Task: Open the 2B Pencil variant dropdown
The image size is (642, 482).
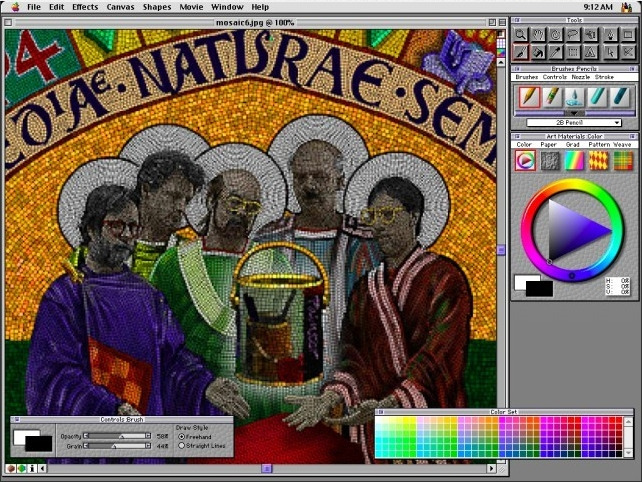Action: point(574,122)
